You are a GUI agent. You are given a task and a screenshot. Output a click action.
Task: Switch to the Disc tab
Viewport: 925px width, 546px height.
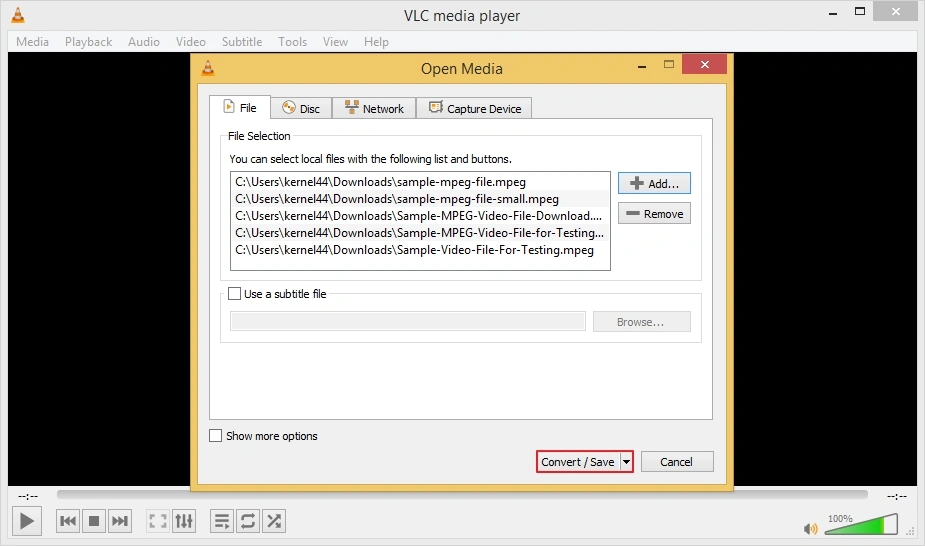tap(301, 108)
